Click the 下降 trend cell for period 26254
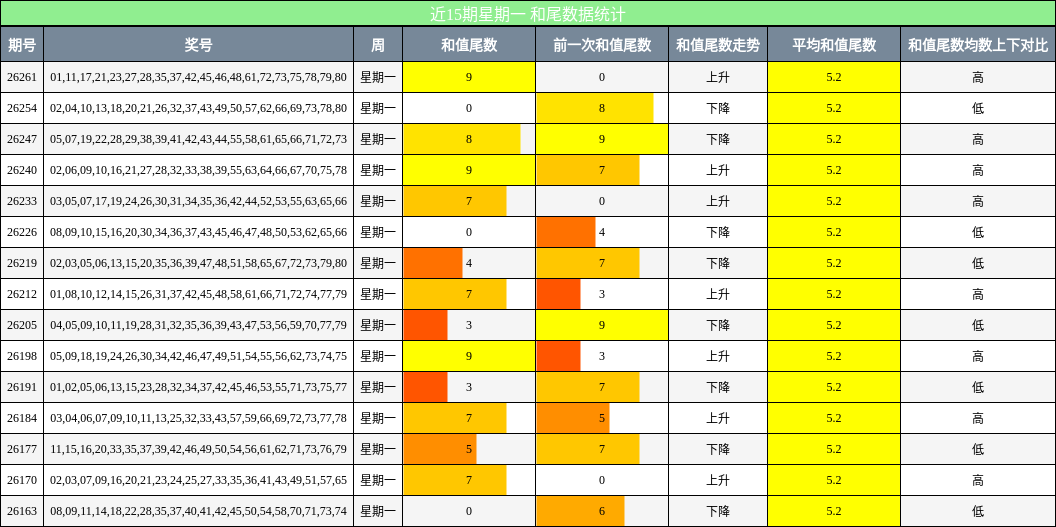1056x527 pixels. (x=718, y=108)
